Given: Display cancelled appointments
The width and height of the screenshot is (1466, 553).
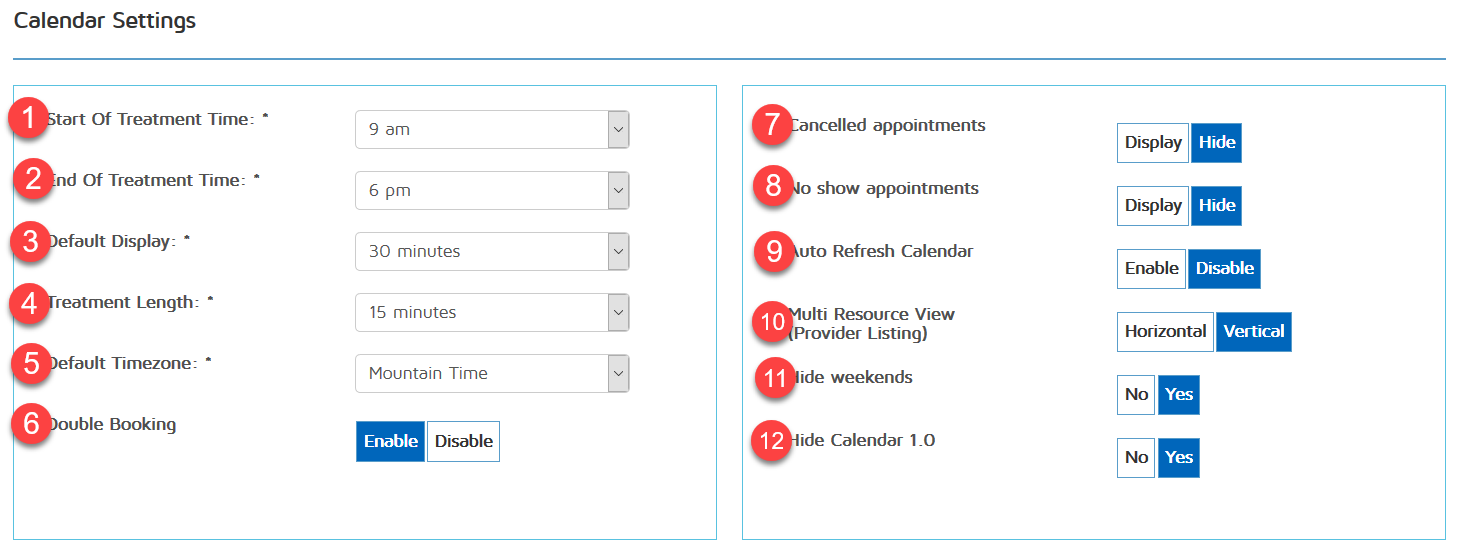Looking at the screenshot, I should (x=1153, y=143).
